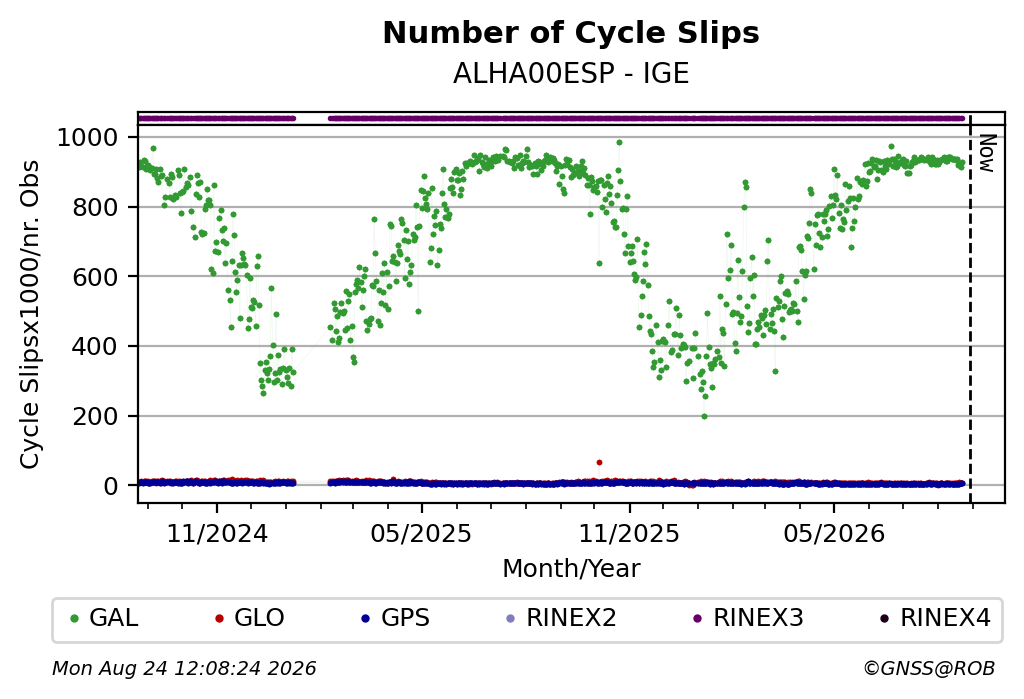Click the 11/2024 x-axis tick label

pyautogui.click(x=217, y=534)
